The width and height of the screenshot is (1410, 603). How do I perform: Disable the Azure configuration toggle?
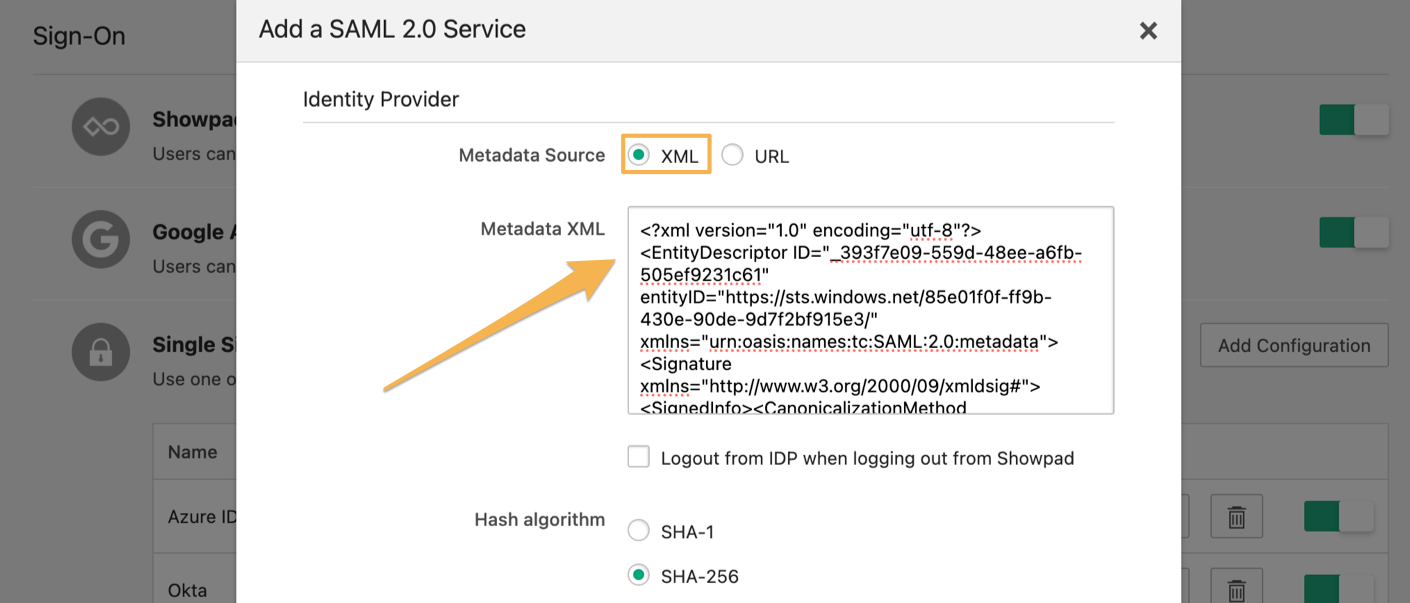(x=1338, y=517)
